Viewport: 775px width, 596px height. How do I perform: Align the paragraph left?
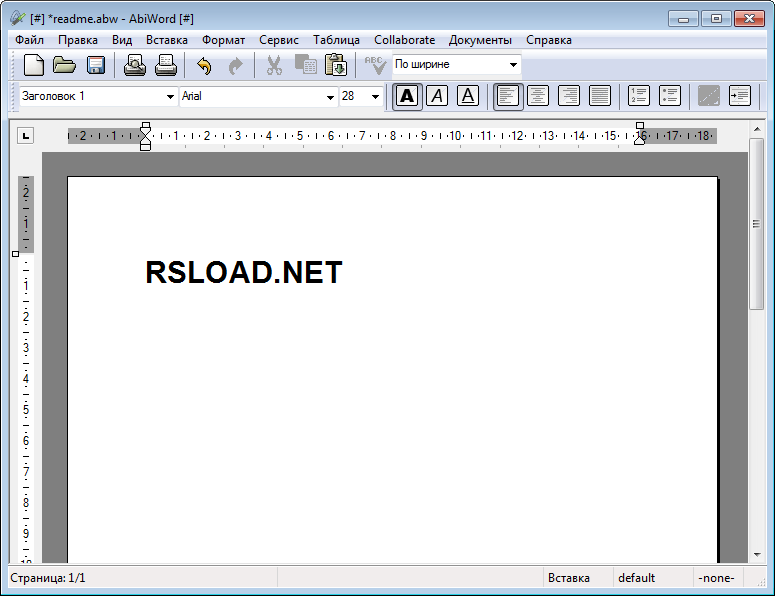click(508, 96)
